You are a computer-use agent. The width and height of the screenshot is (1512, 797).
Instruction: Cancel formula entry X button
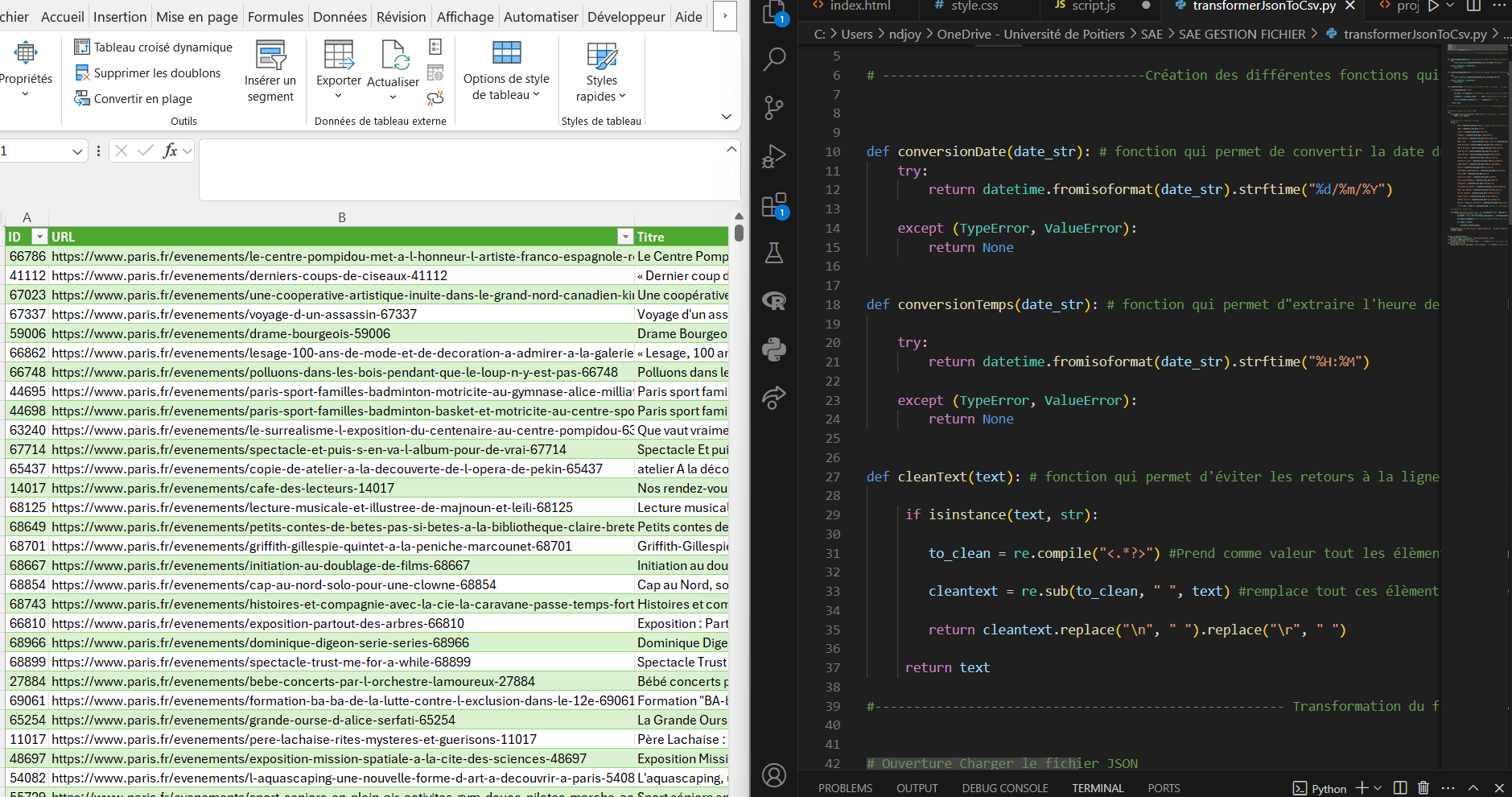coord(122,151)
